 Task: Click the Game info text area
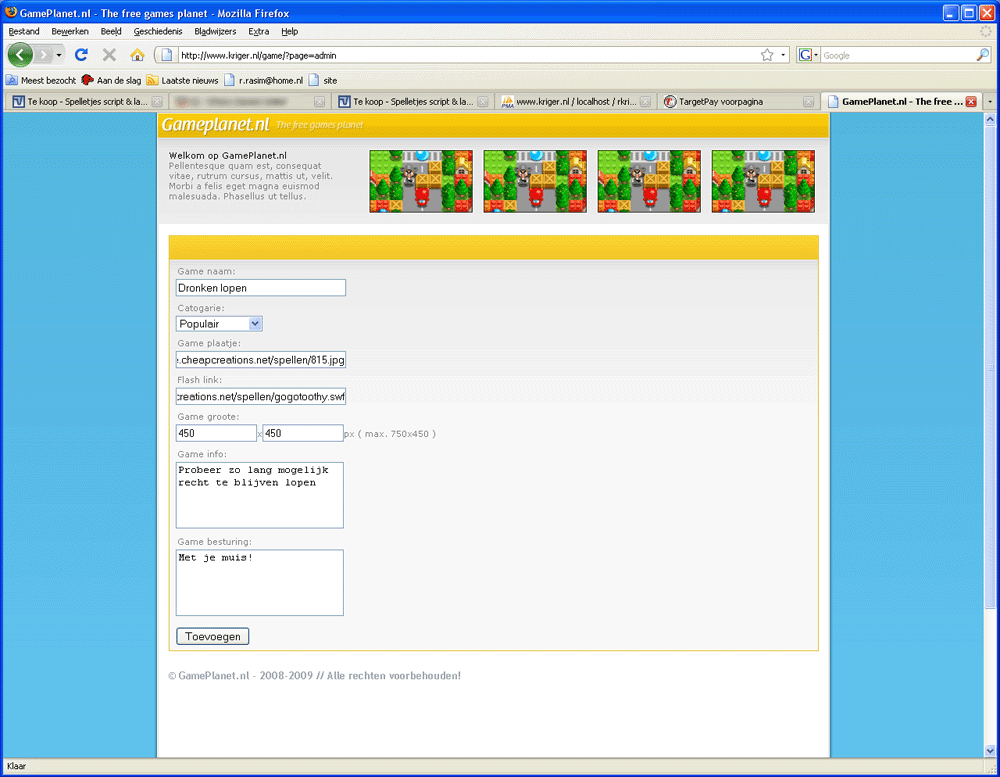(260, 495)
